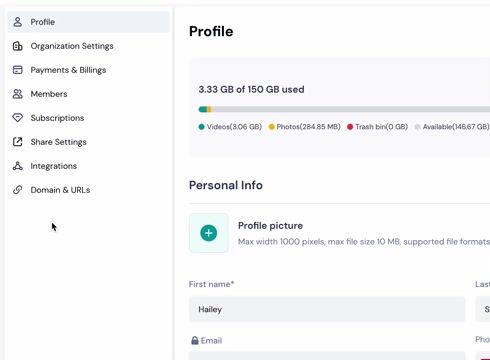Select Subscriptions in the sidebar

tap(88, 118)
